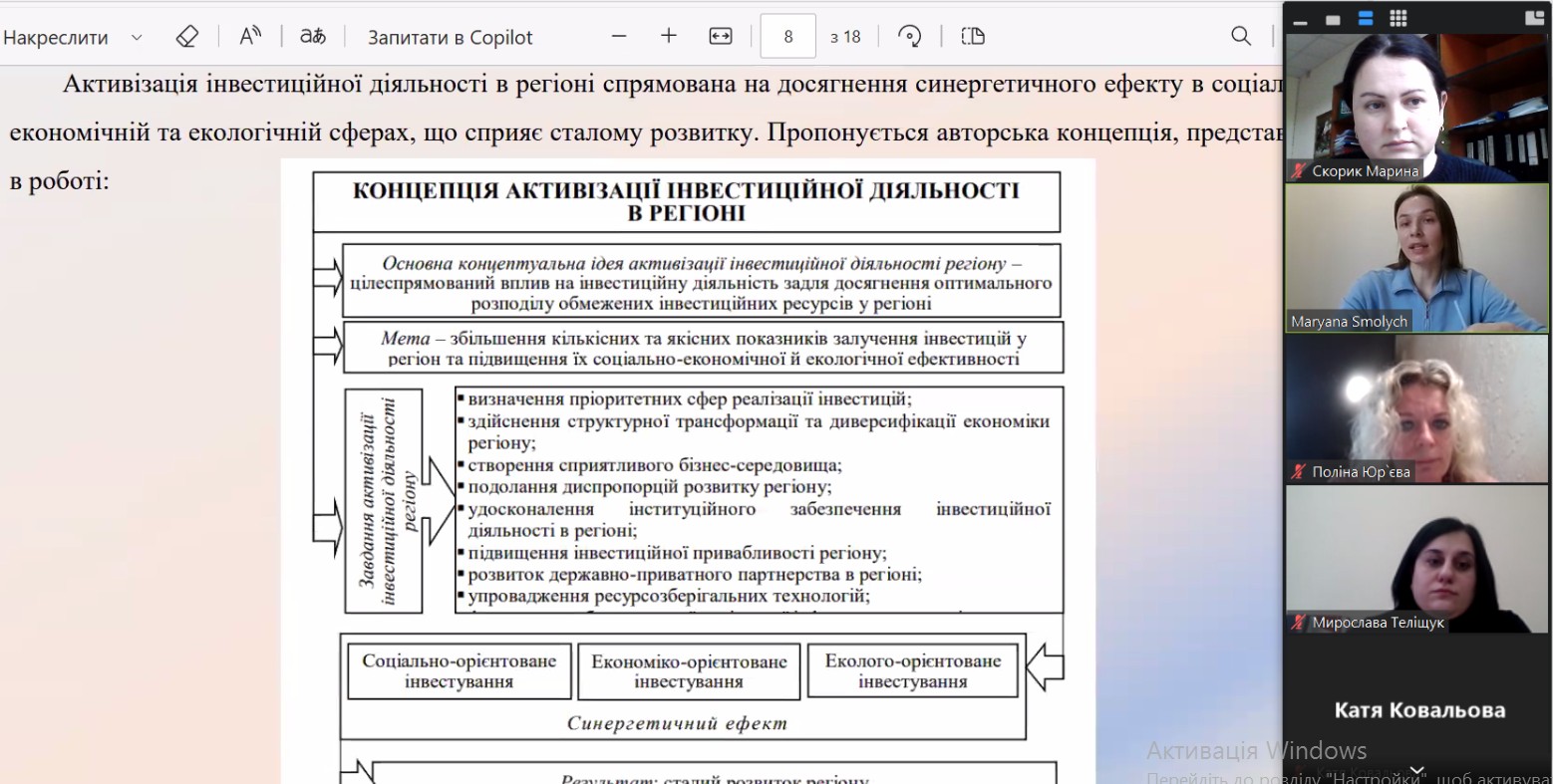Click the line створення сприятливого бізнес-середовища
This screenshot has width=1553, height=784.
(655, 465)
